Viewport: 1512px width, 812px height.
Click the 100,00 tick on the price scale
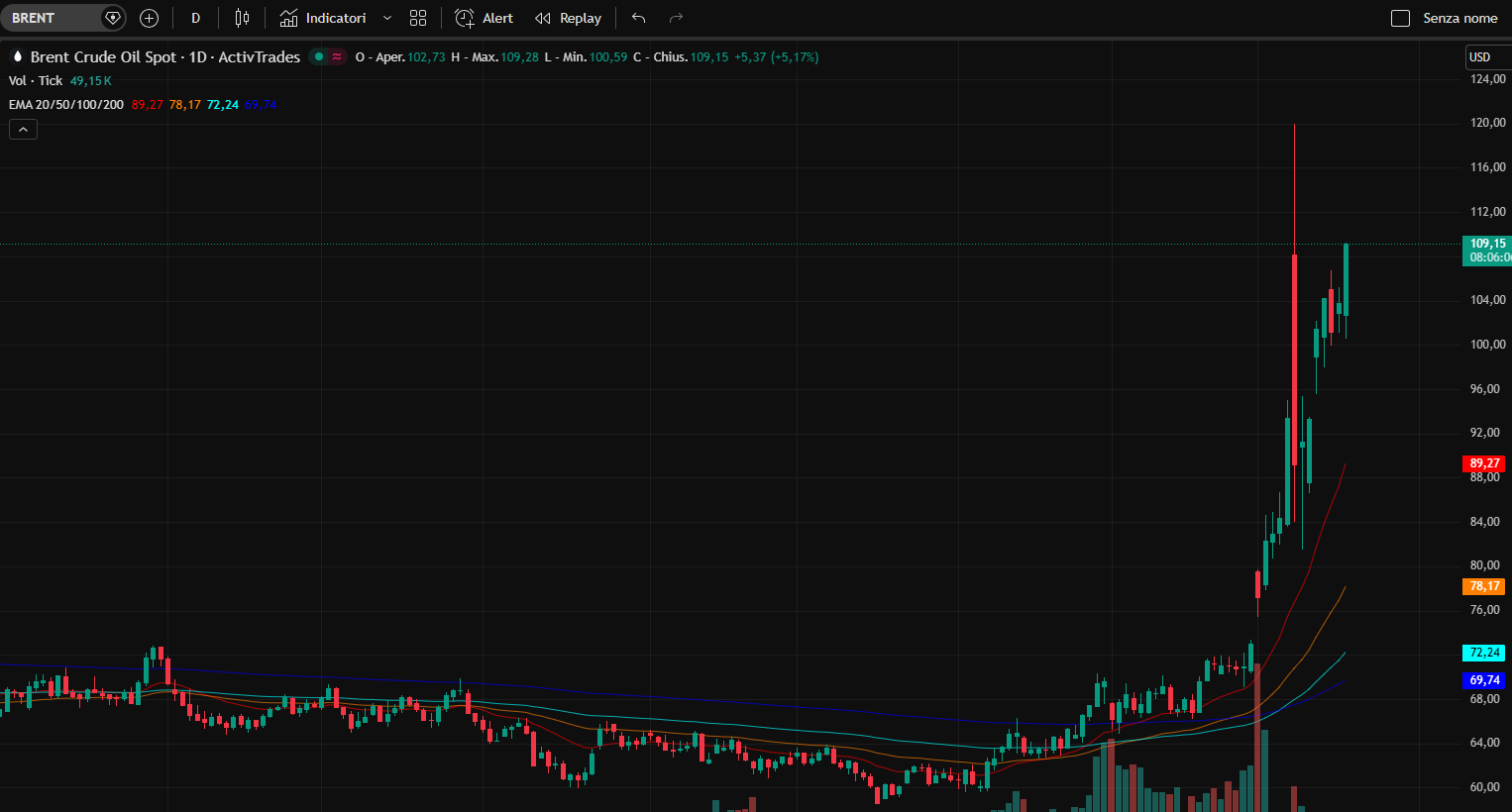click(1487, 345)
